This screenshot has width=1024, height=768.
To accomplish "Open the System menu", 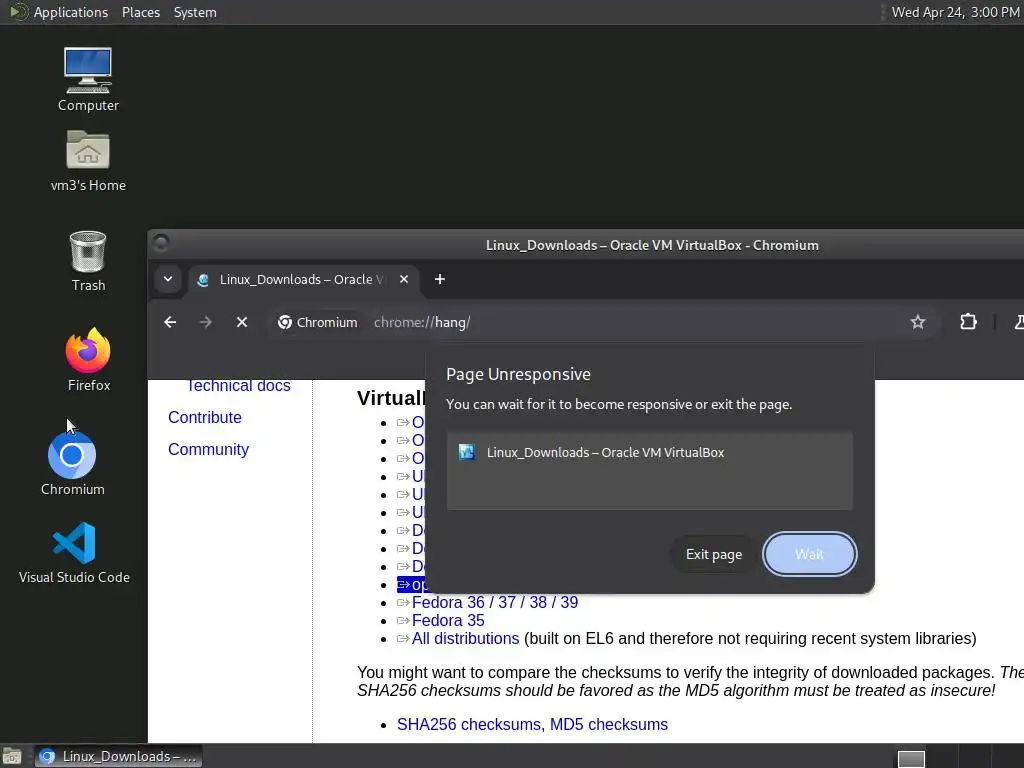I will (x=195, y=12).
